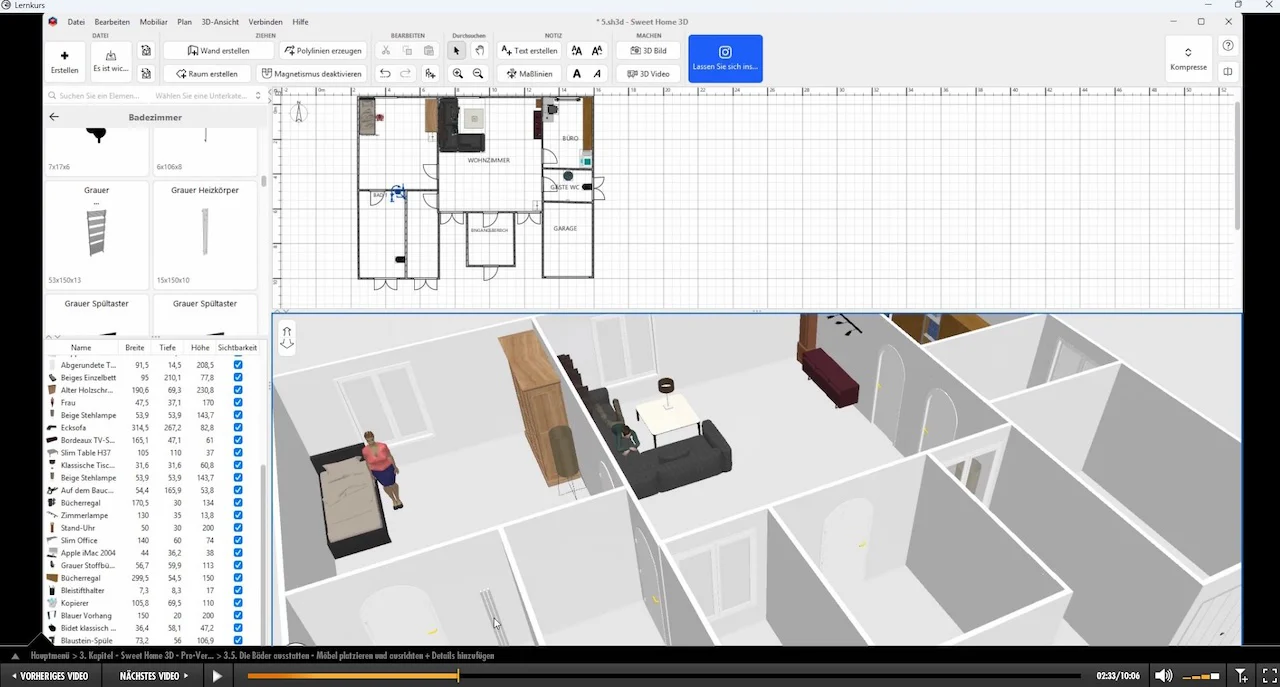
Task: Expand the video menu triangle bottom-left
Action: 15,657
